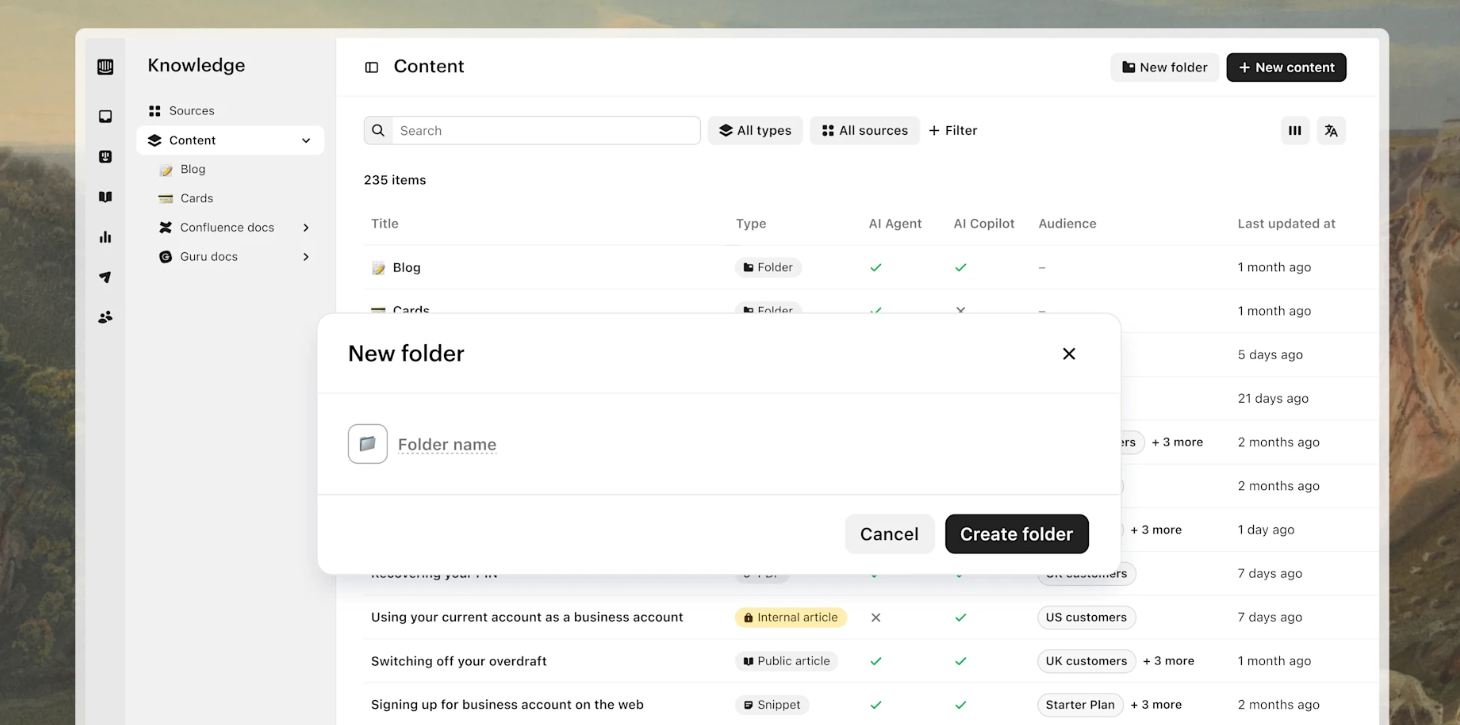
Task: Open the Fin AI agent icon
Action: click(105, 157)
